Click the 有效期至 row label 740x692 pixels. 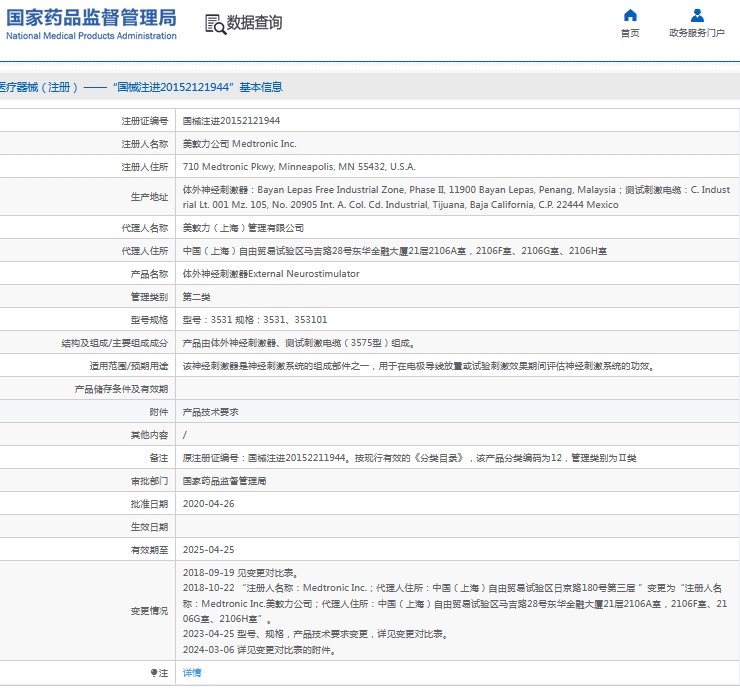pyautogui.click(x=149, y=549)
